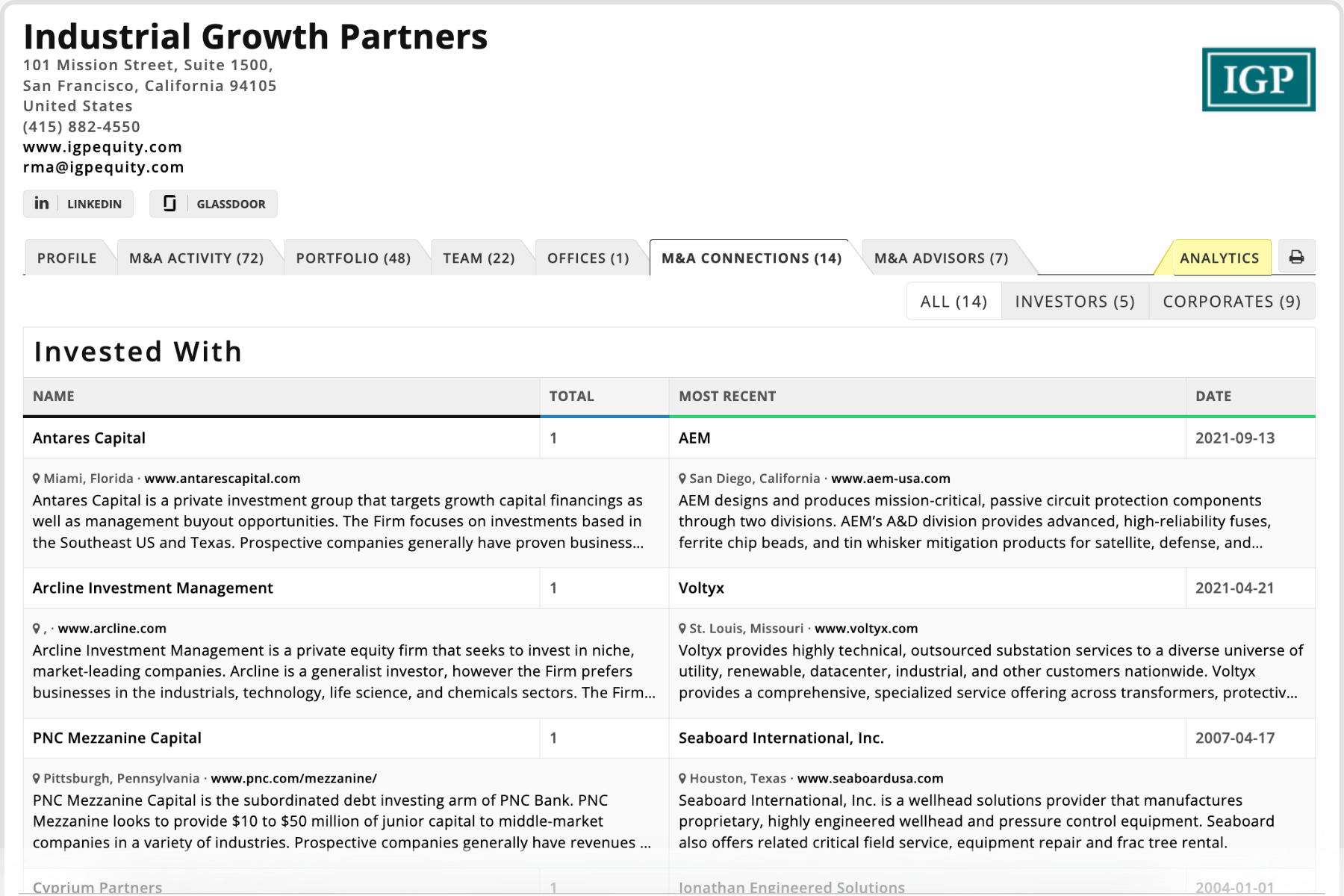Open the Glassdoor page button
The width and height of the screenshot is (1344, 896).
[x=214, y=204]
